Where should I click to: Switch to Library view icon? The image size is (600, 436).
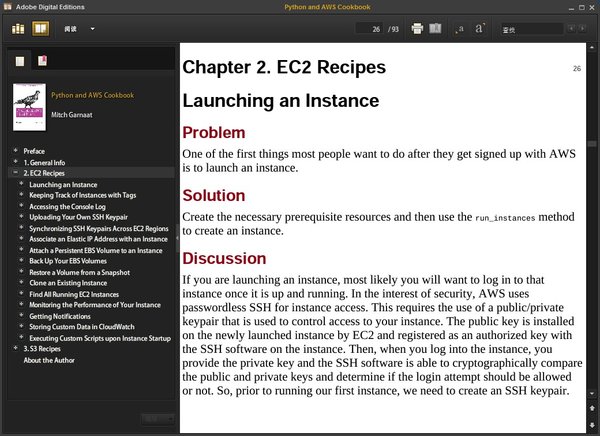click(18, 29)
